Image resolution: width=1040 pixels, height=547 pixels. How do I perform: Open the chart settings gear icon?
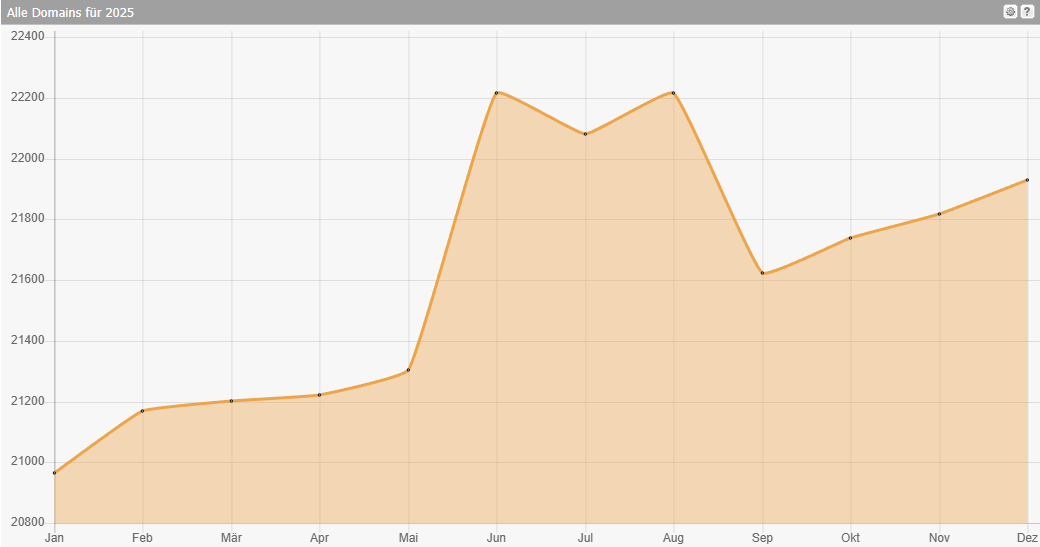point(1010,12)
